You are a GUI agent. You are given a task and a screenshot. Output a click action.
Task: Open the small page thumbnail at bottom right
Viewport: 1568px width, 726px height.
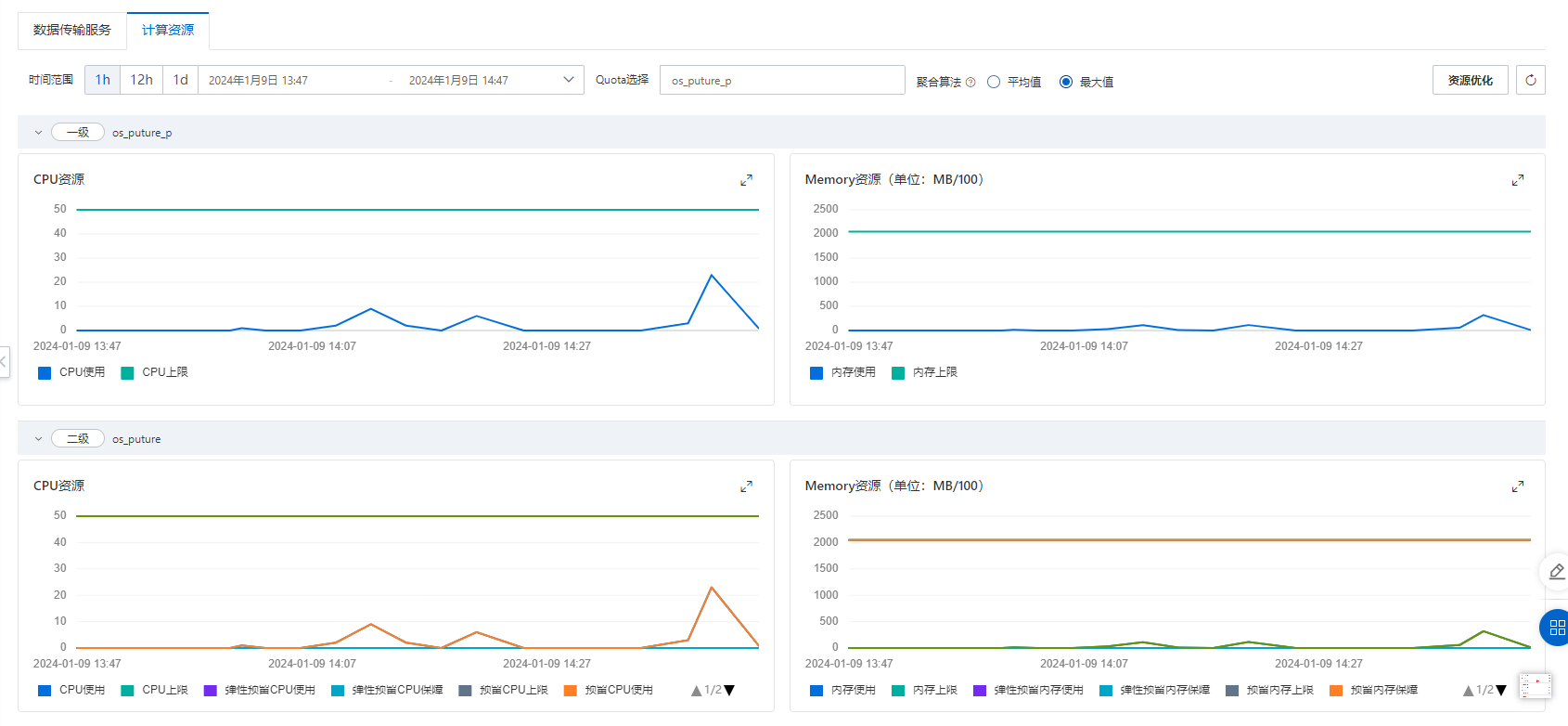1536,686
